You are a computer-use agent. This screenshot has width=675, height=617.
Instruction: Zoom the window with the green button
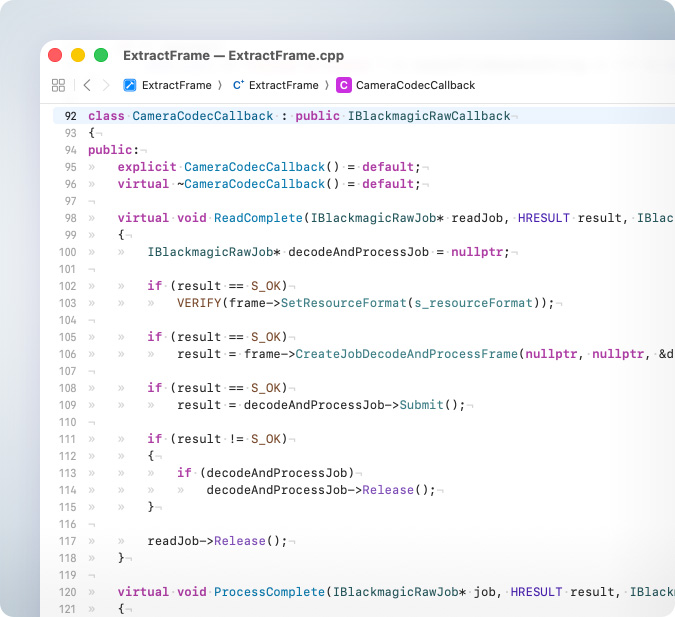[x=101, y=55]
